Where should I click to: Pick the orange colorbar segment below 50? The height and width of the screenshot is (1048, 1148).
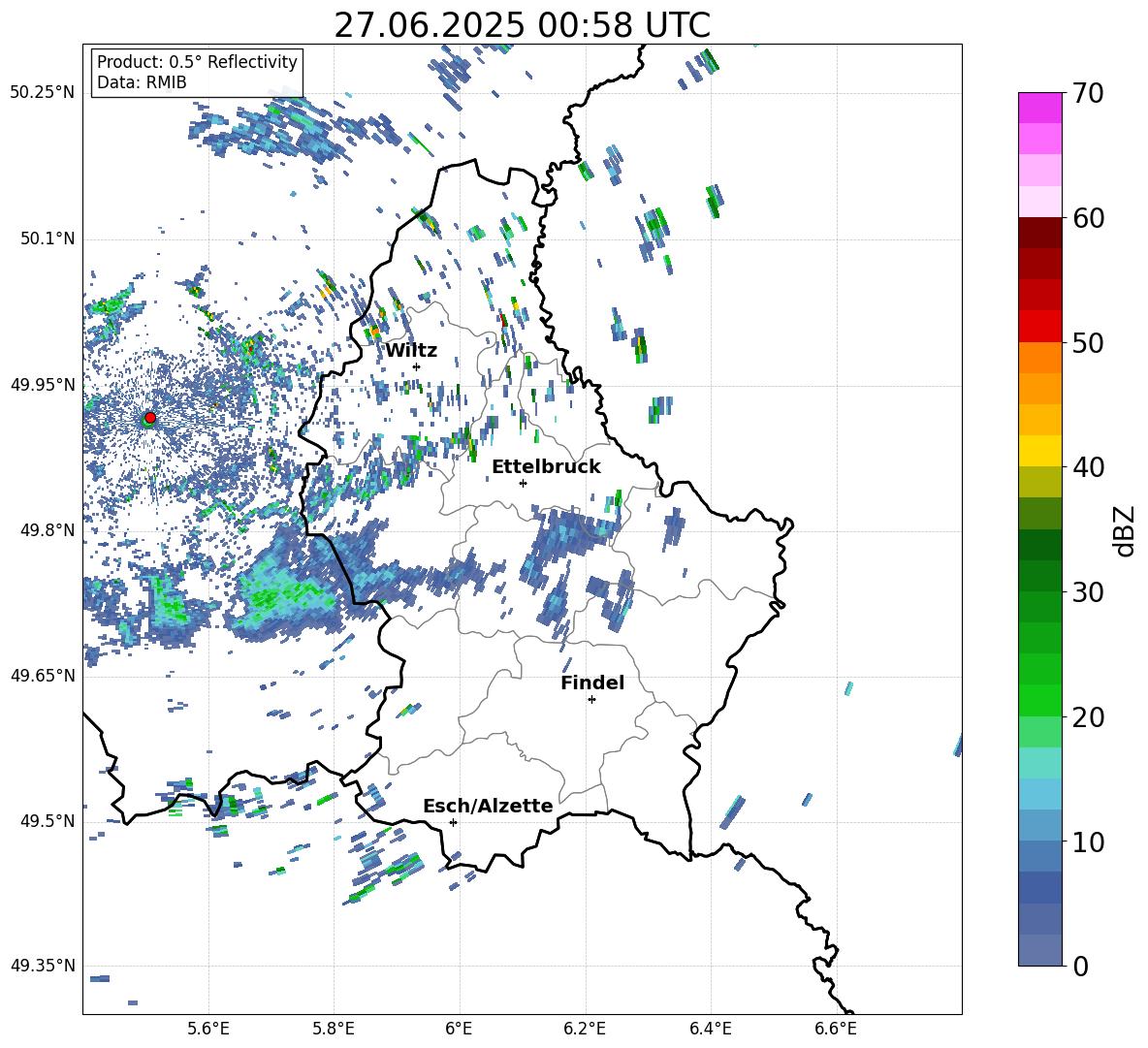pos(1039,357)
